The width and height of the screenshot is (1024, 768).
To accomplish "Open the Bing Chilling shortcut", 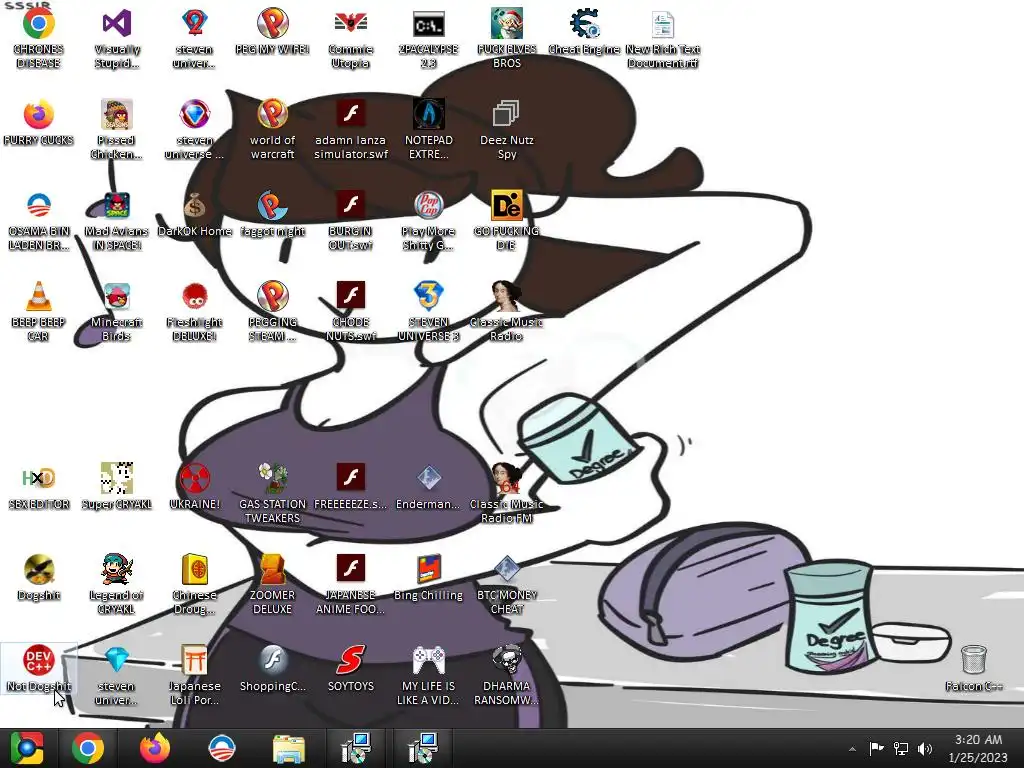I will 428,578.
